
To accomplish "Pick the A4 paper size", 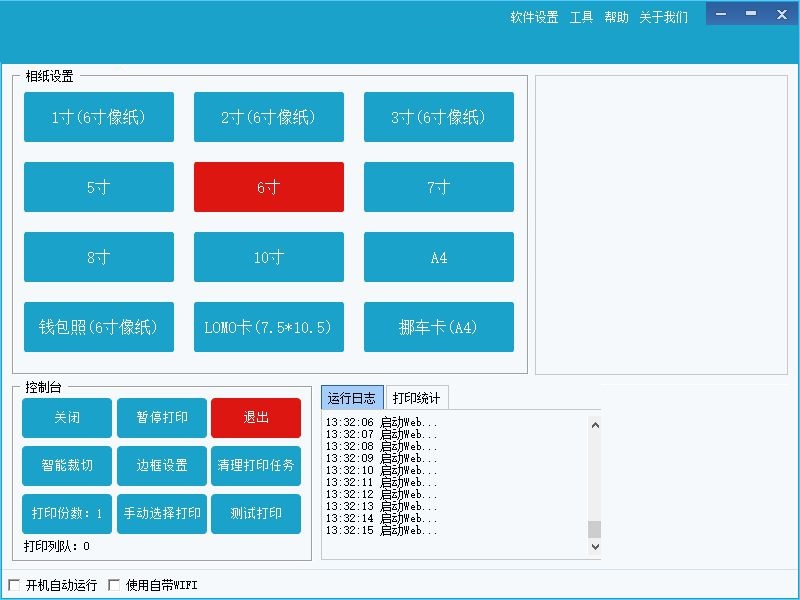I will (439, 257).
